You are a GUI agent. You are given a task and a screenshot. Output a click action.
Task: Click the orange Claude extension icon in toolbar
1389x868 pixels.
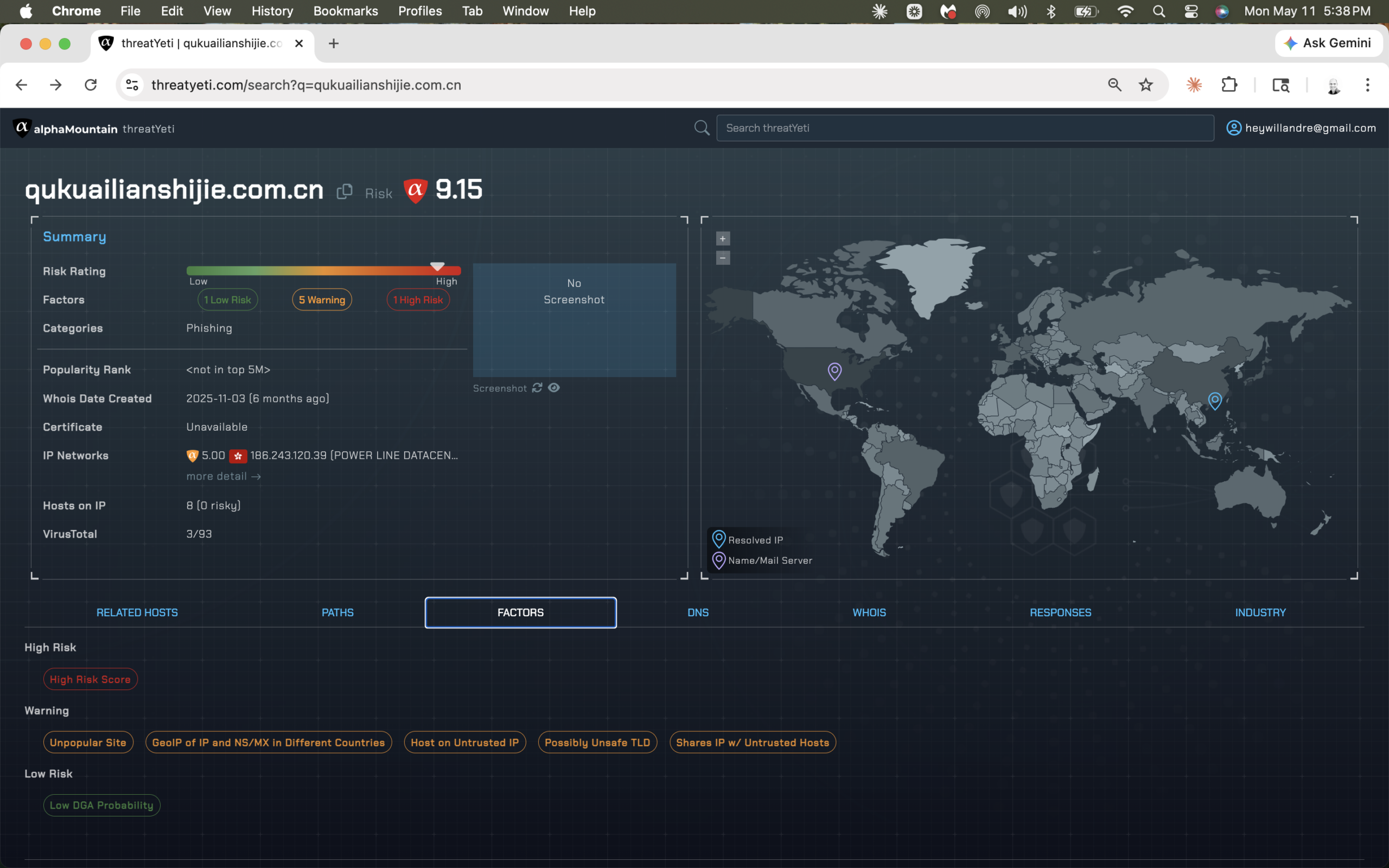(x=1194, y=85)
